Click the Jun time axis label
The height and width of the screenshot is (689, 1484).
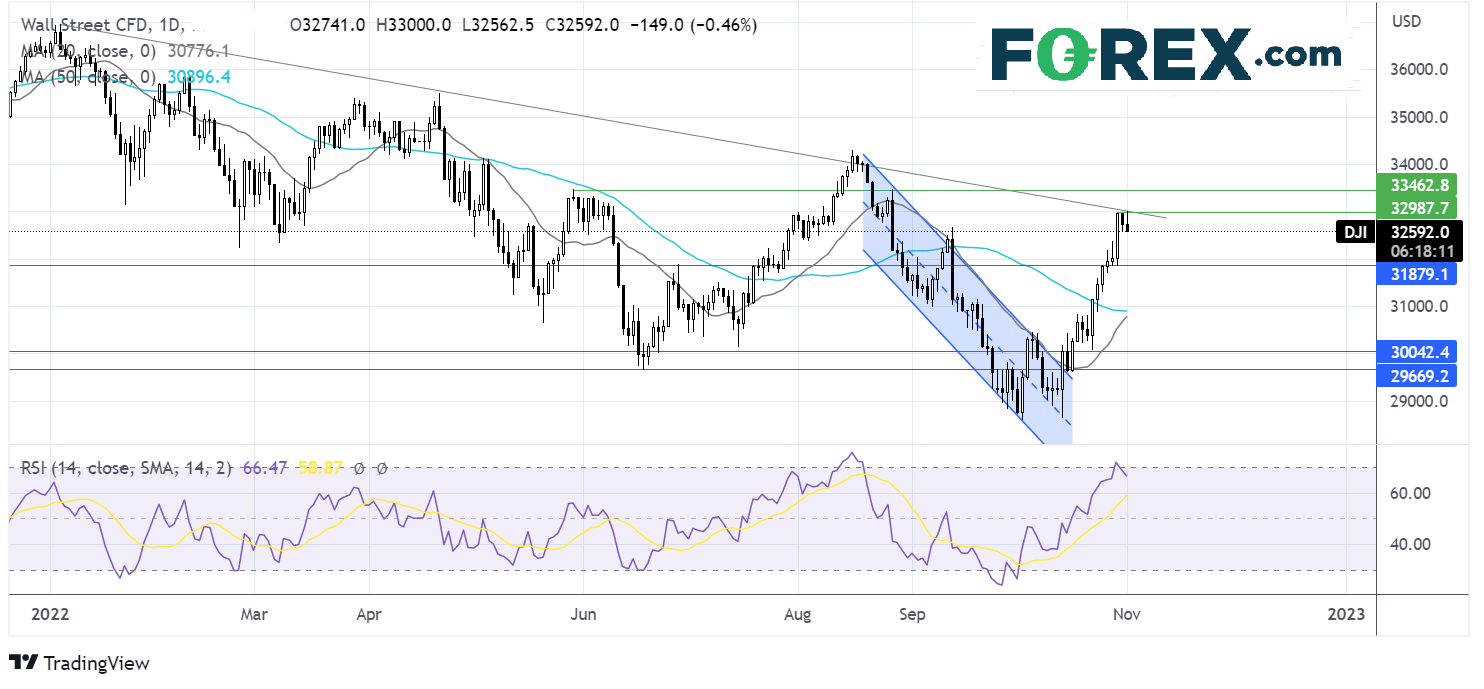[x=582, y=613]
